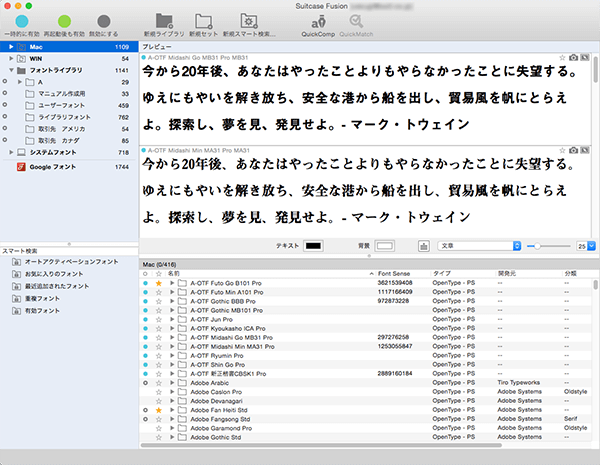Viewport: 600px width, 465px height.
Task: Click the Google フォント library icon
Action: (x=21, y=167)
